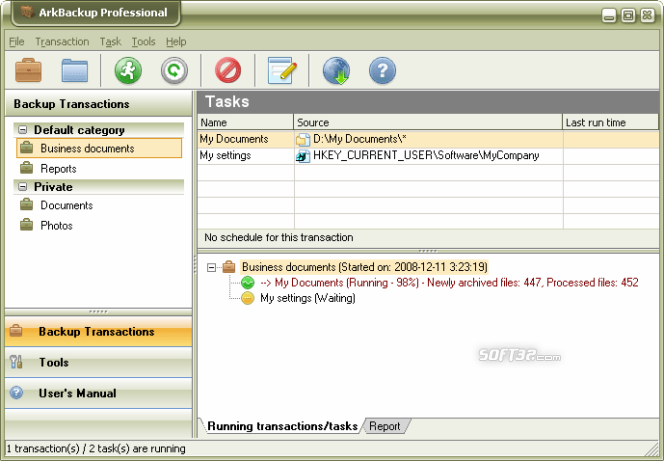This screenshot has height=461, width=664.
Task: Click the status bar running transactions text
Action: pos(96,449)
